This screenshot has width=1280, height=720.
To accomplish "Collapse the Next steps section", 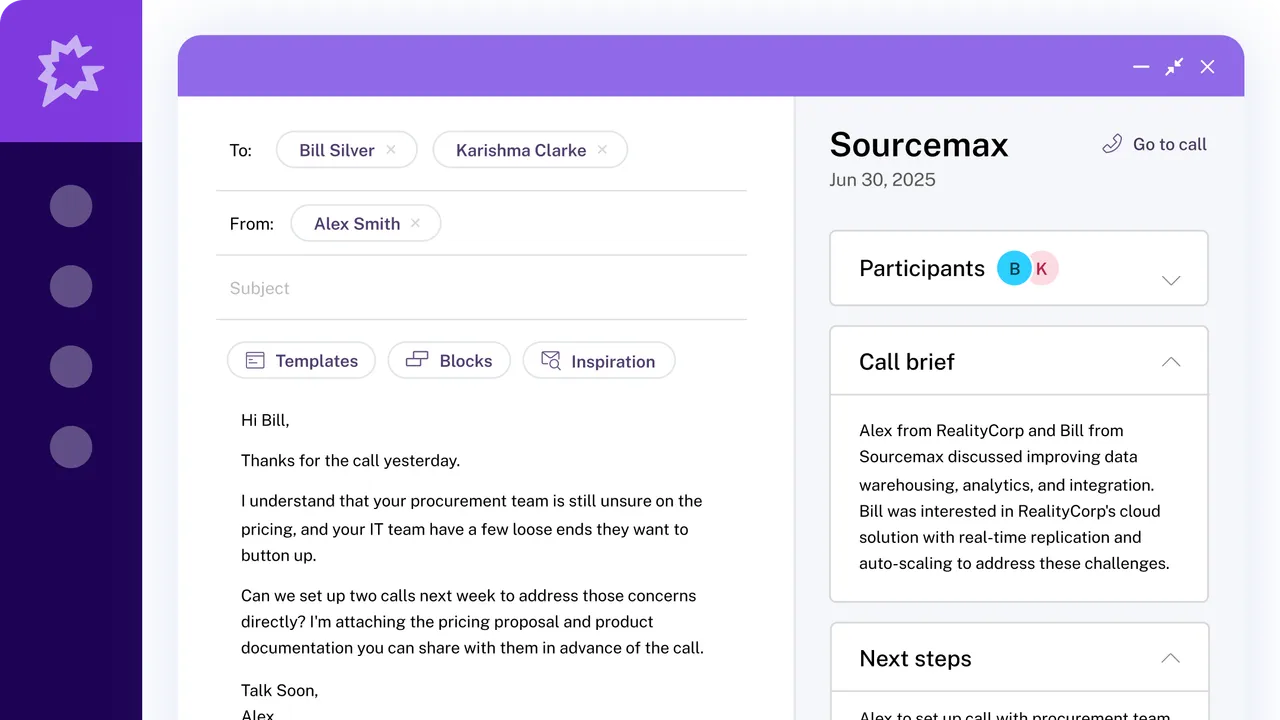I will (x=1171, y=658).
